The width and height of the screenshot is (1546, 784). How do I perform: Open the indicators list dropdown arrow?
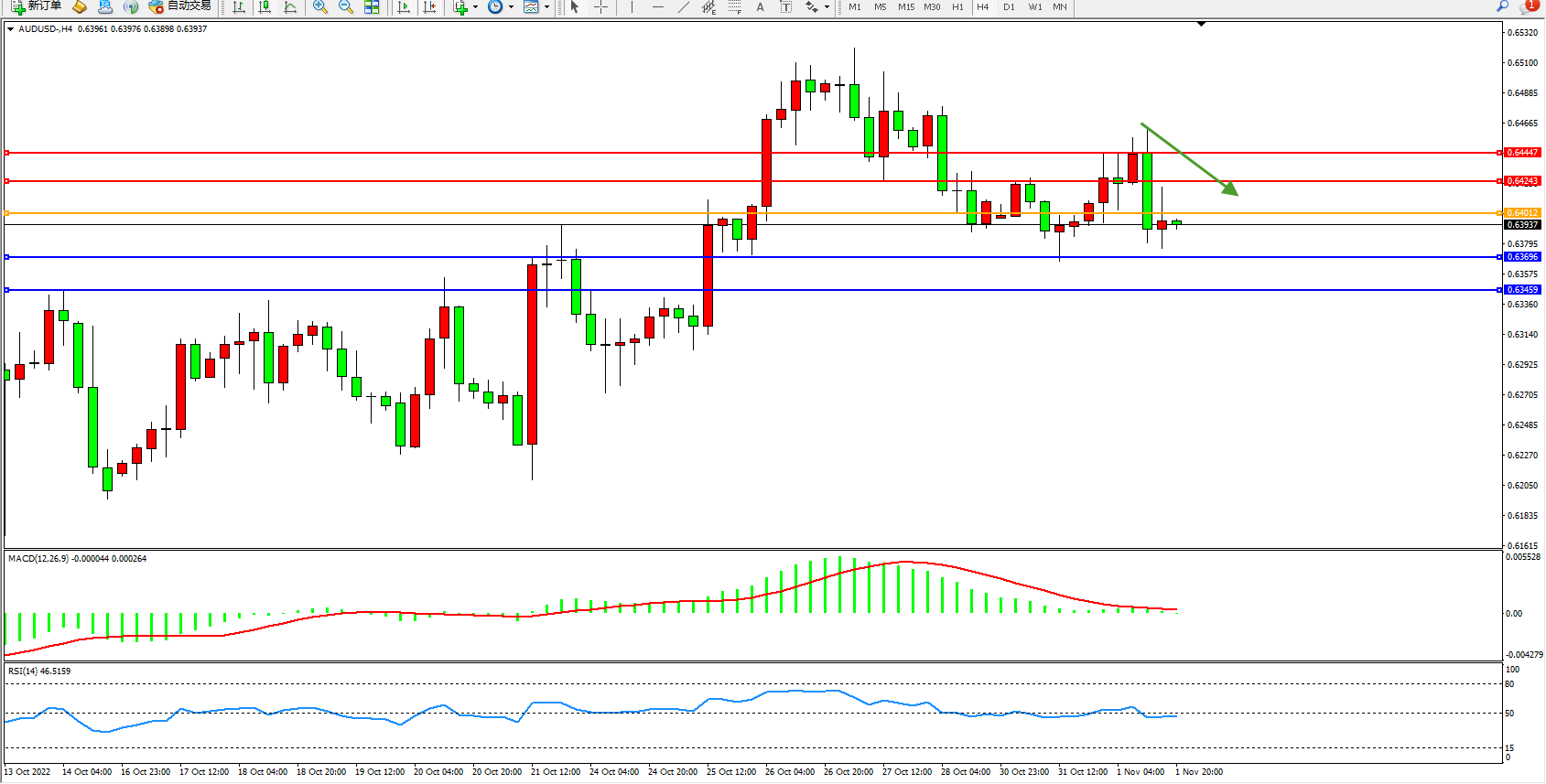point(475,7)
